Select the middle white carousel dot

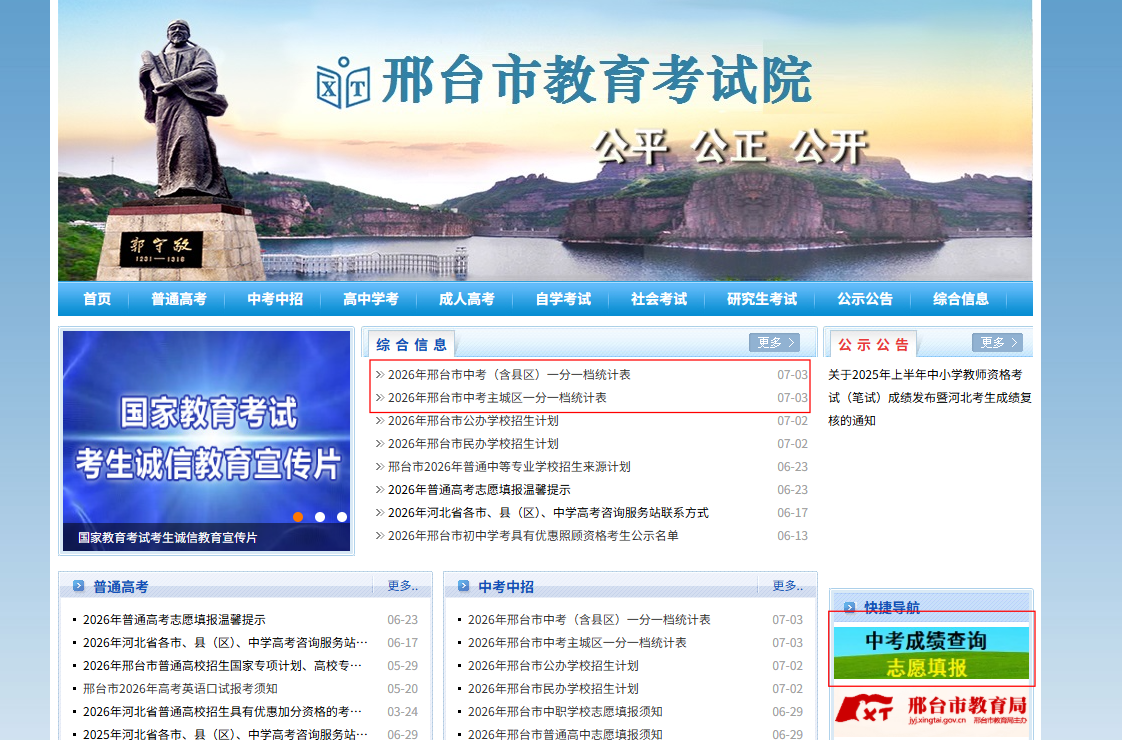[320, 517]
